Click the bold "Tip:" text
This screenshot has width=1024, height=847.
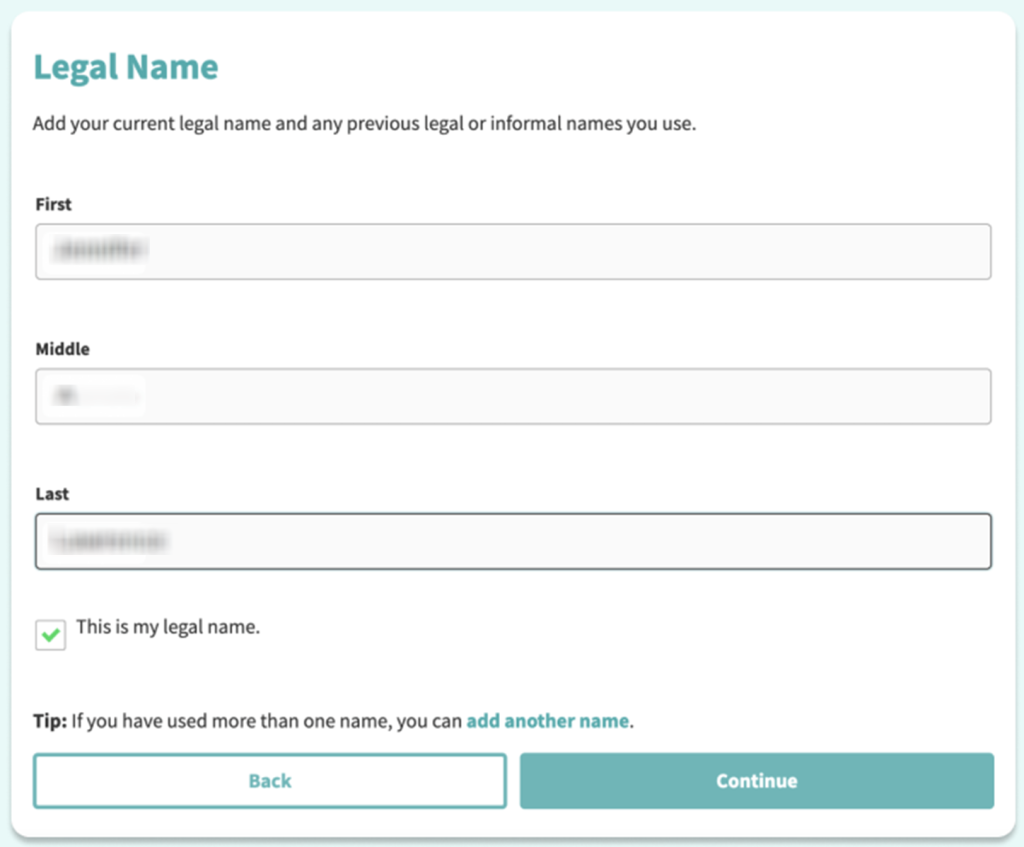(x=50, y=720)
